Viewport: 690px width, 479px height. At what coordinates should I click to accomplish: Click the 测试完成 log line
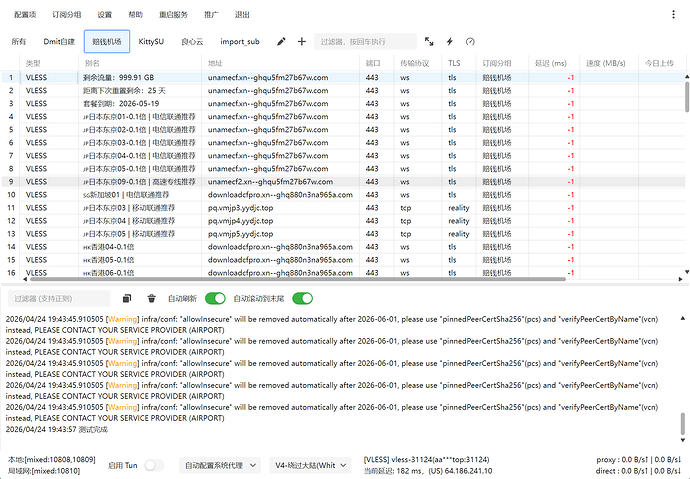57,429
